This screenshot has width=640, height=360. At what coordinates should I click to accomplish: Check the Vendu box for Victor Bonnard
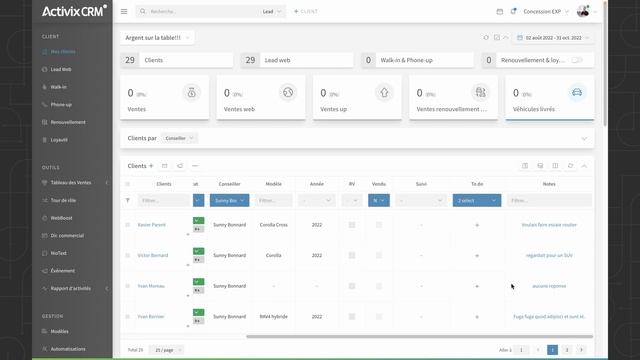point(379,256)
